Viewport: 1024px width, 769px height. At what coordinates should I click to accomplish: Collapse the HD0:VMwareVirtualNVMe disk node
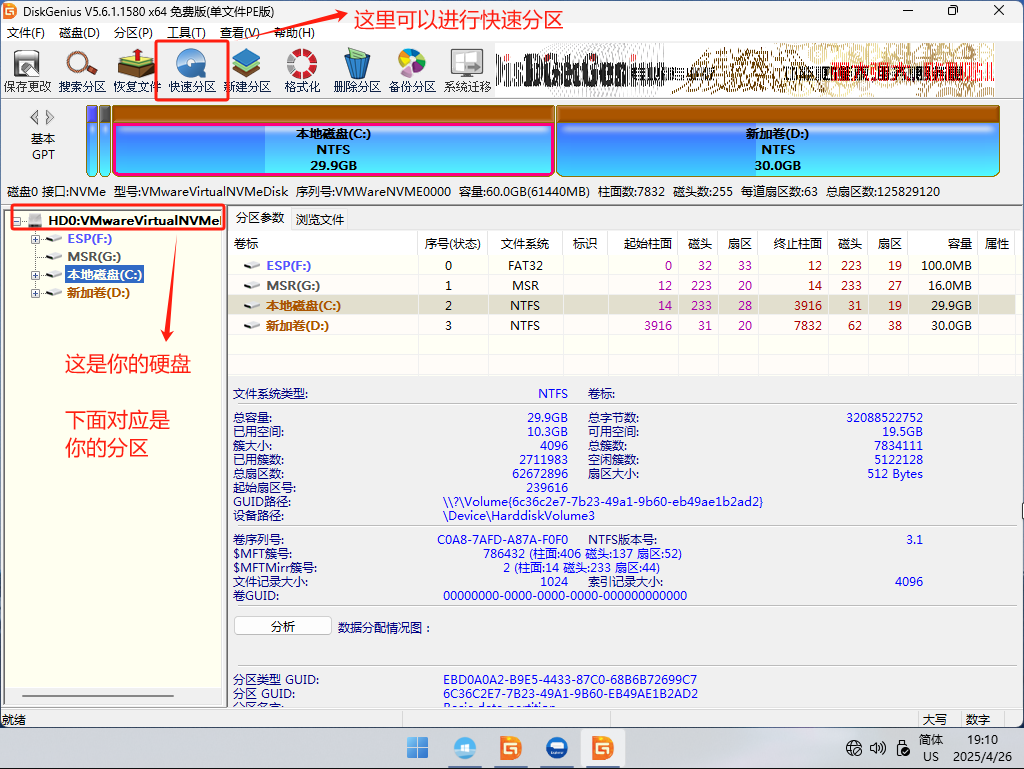coord(17,221)
